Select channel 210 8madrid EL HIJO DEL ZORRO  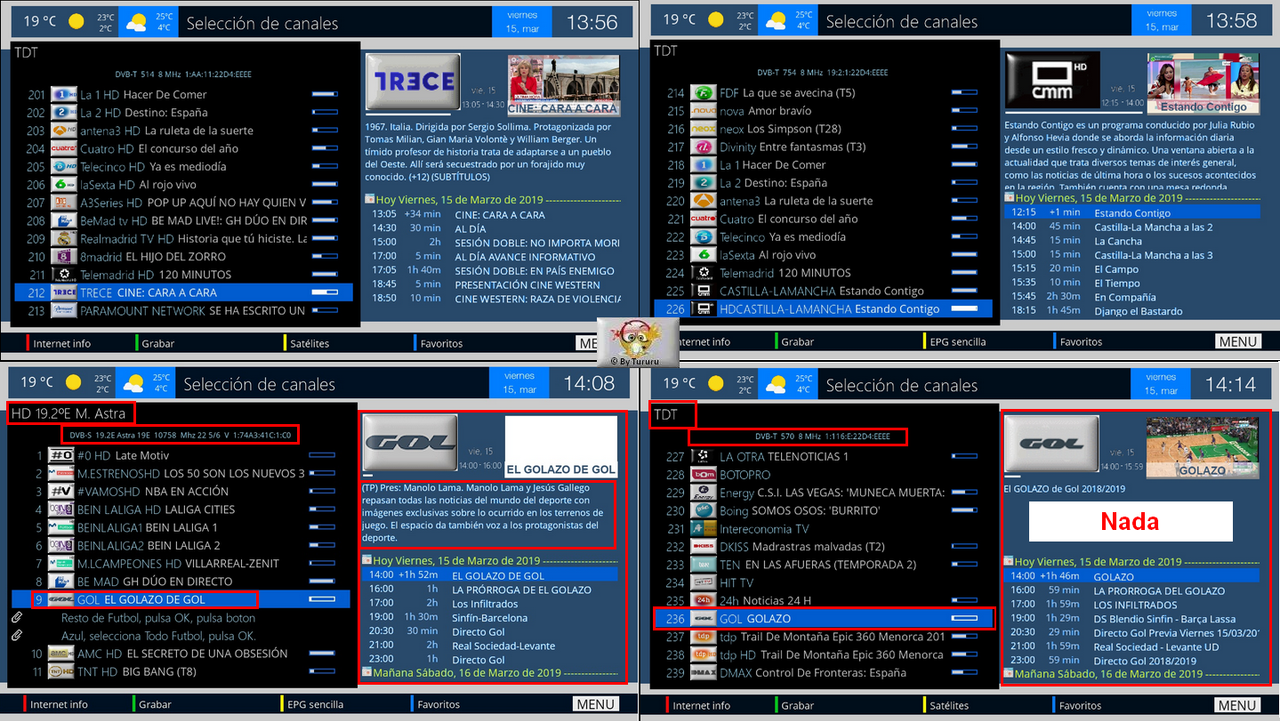click(183, 257)
